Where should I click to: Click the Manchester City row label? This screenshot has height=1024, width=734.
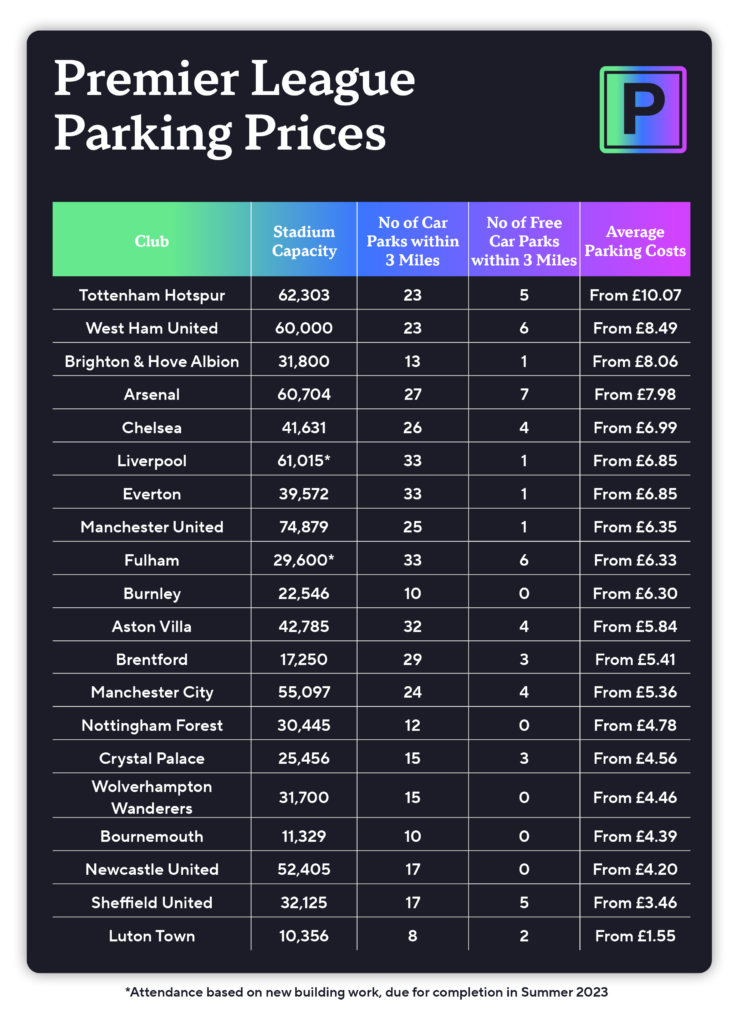(152, 692)
